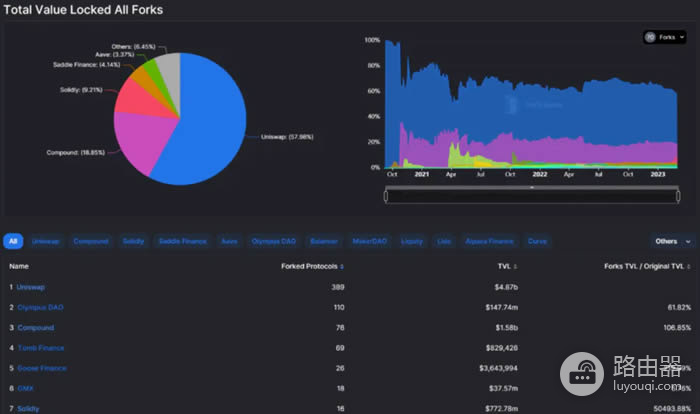The image size is (700, 414).
Task: Switch to the Saddle Finance filter tab
Action: 183,241
